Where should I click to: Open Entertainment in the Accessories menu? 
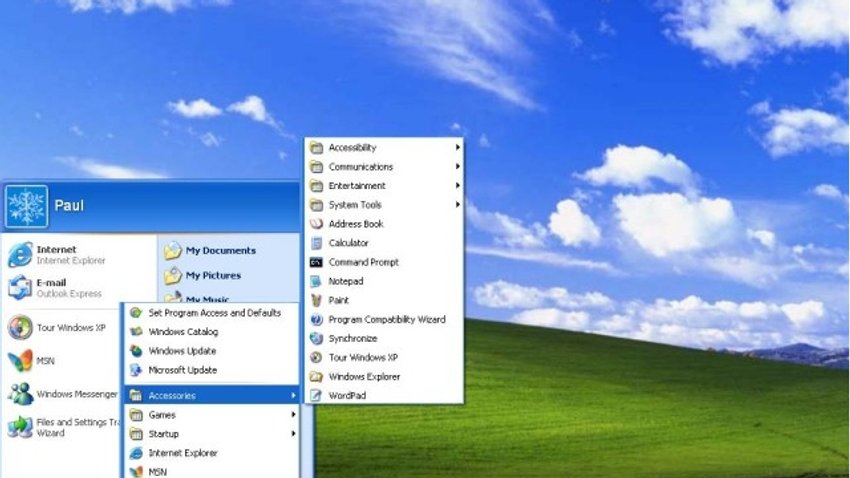(x=384, y=186)
